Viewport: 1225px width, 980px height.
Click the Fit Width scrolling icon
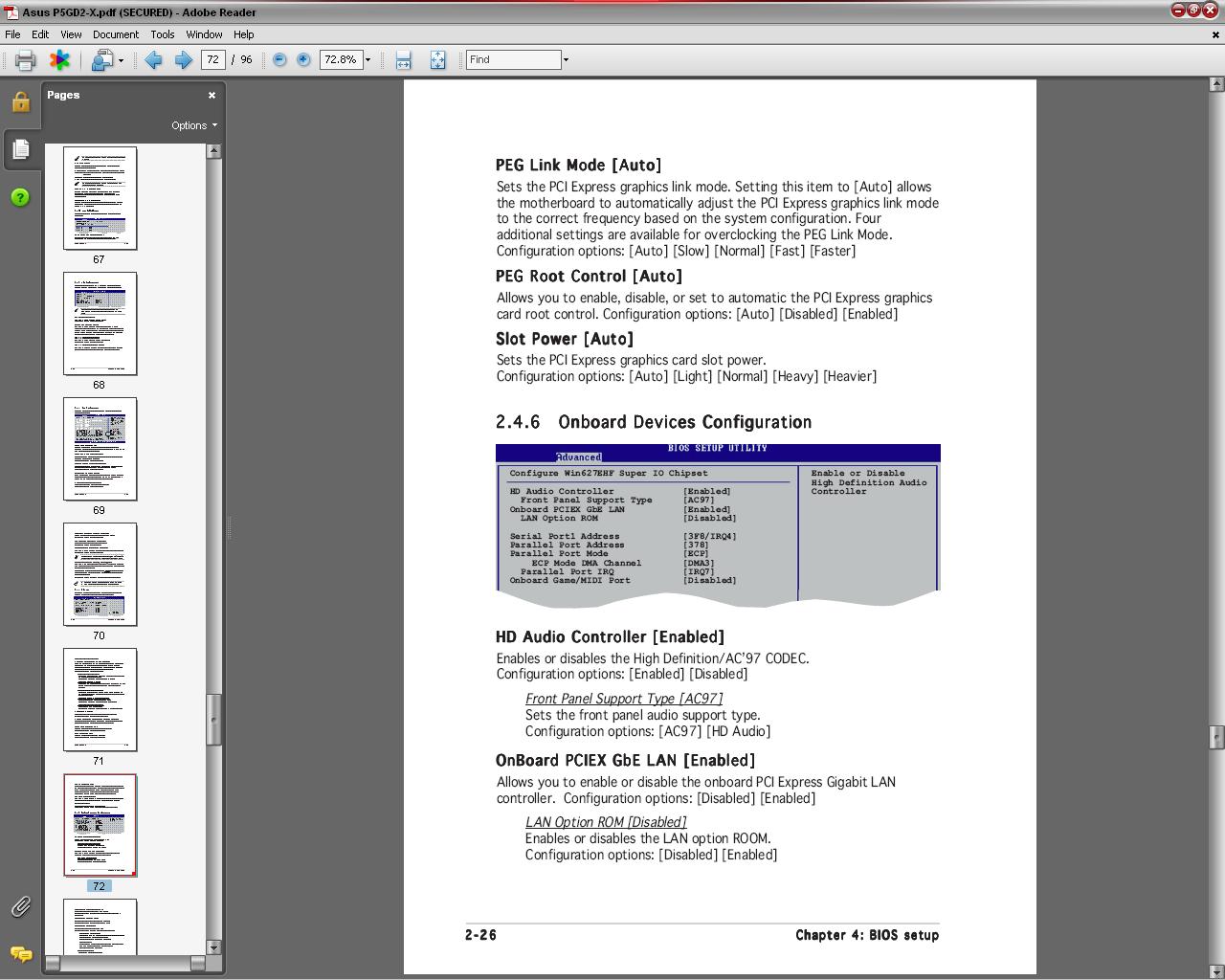click(403, 59)
